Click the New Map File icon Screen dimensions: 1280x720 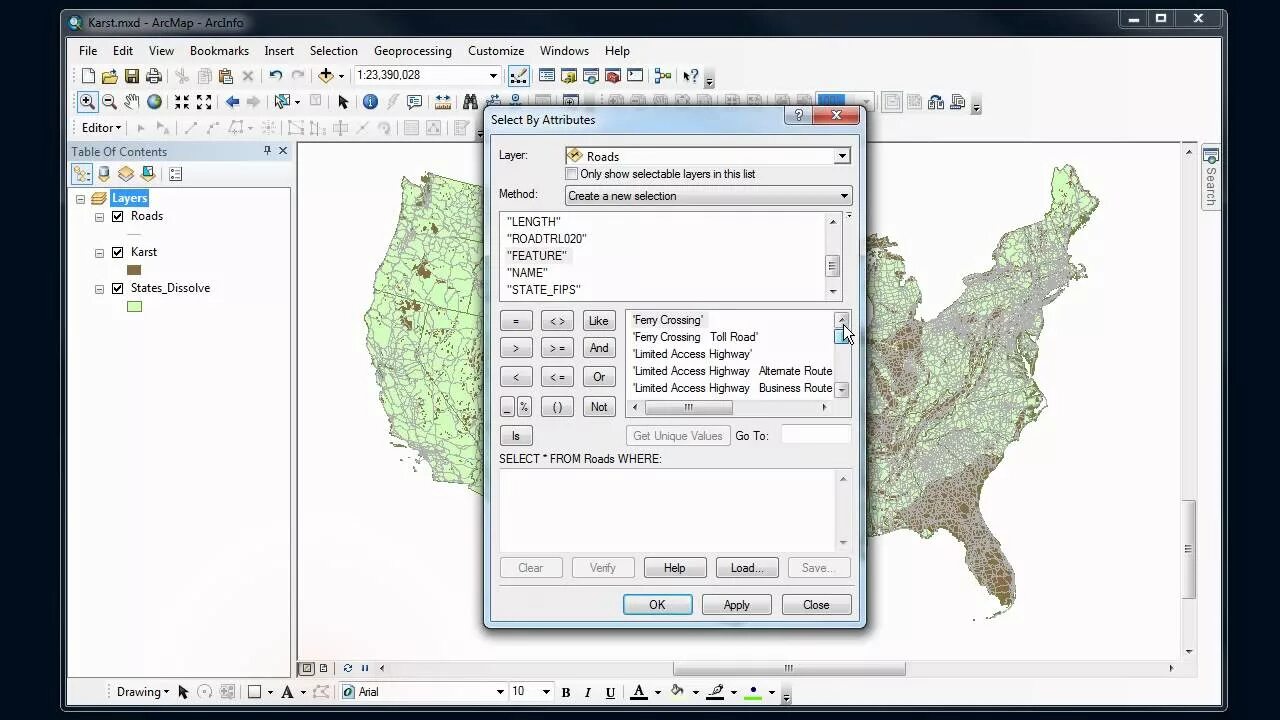click(x=88, y=76)
